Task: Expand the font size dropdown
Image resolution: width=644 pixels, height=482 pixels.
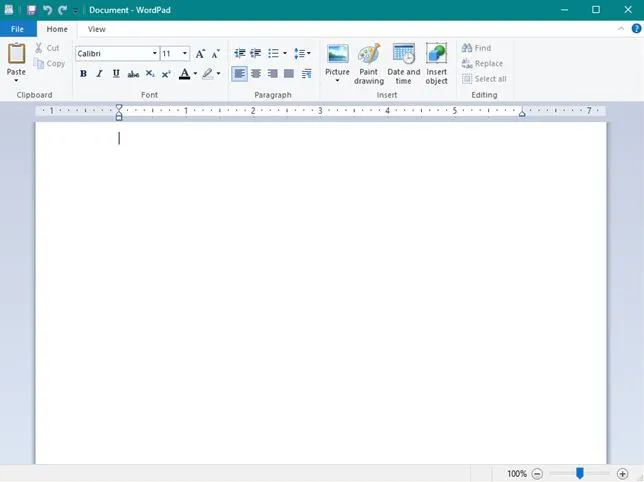Action: 185,53
